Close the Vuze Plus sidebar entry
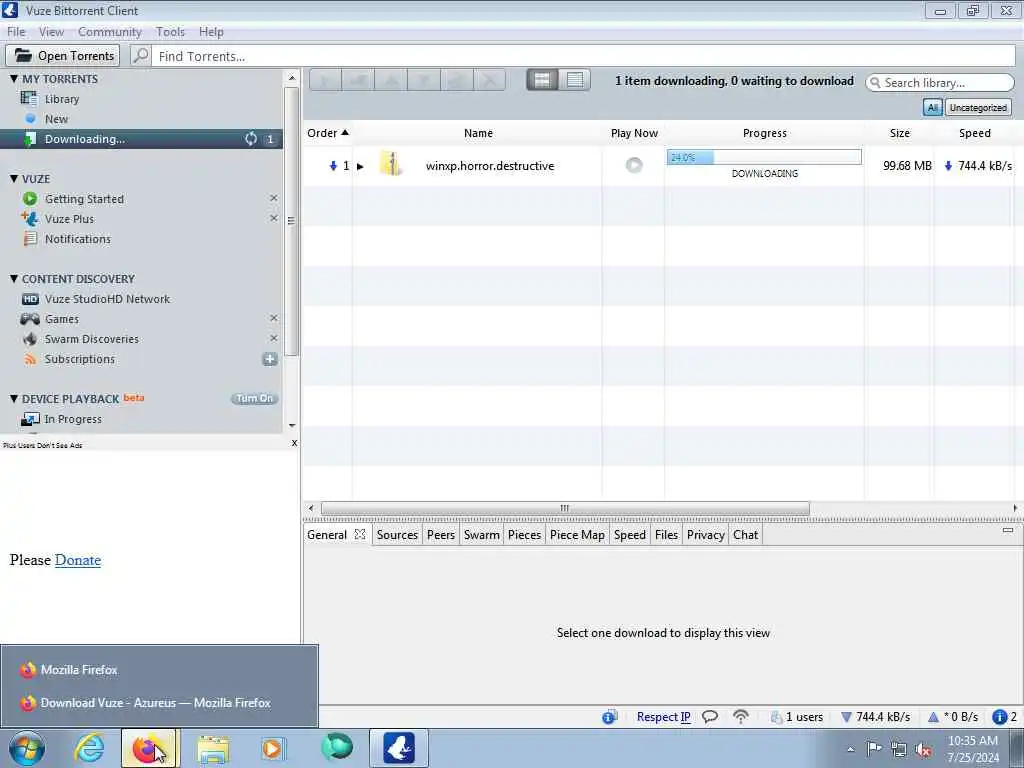1024x768 pixels. (274, 218)
